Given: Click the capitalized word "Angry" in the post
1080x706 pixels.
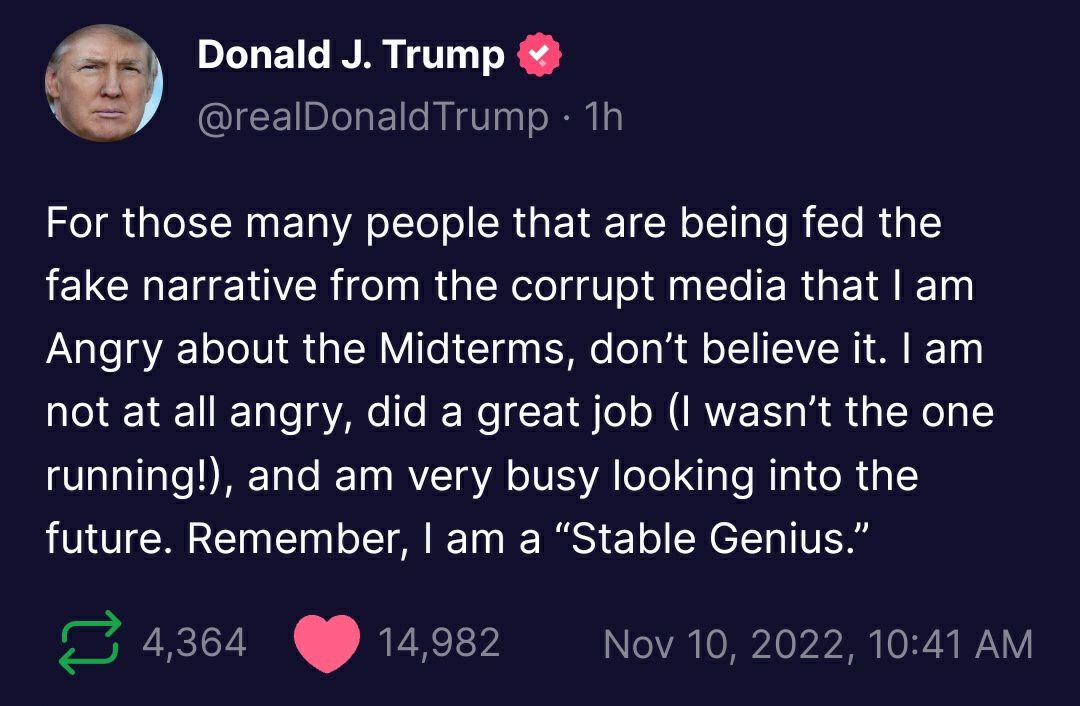Looking at the screenshot, I should (x=106, y=352).
